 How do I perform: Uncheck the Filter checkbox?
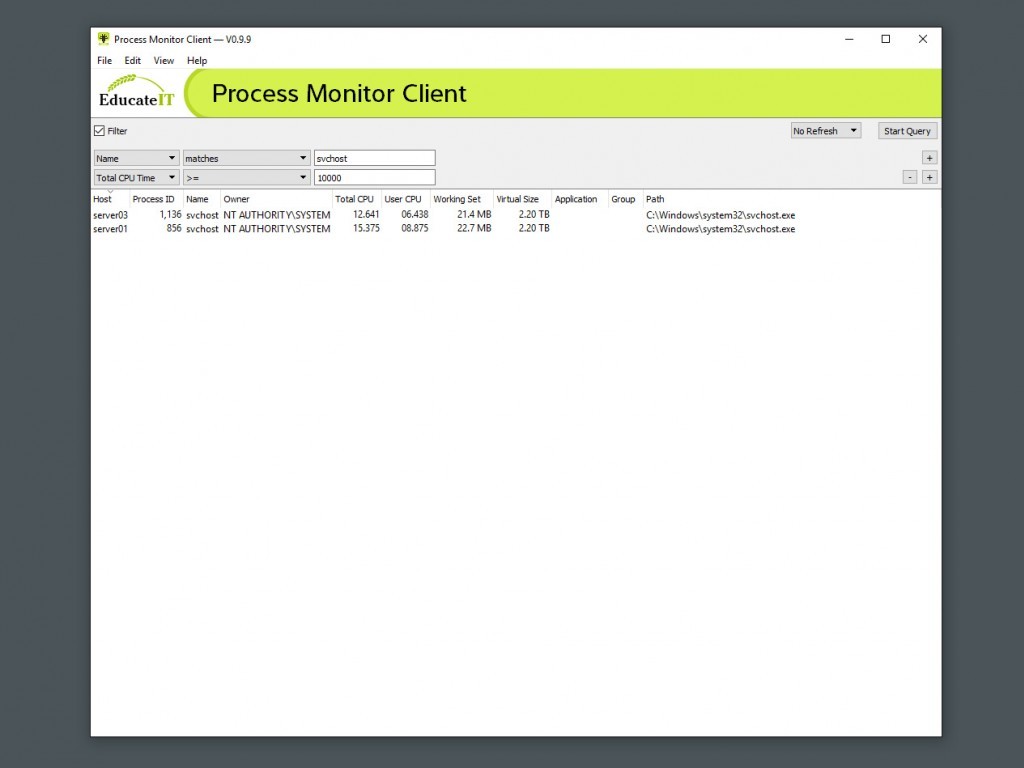click(99, 131)
